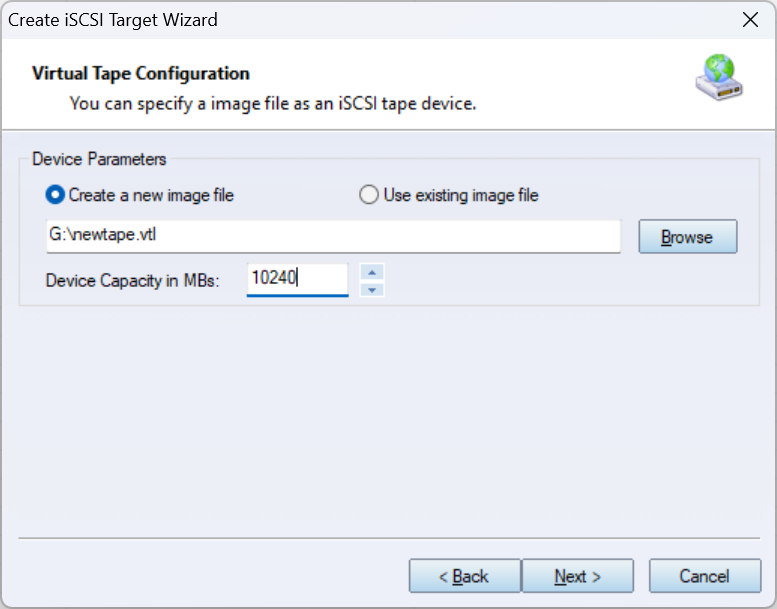Click the 'Use existing image file' label text

click(x=461, y=195)
